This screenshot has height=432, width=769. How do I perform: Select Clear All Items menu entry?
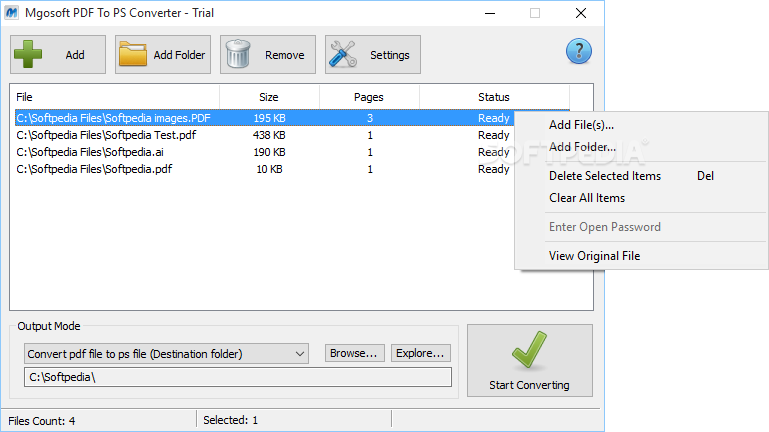pos(641,198)
